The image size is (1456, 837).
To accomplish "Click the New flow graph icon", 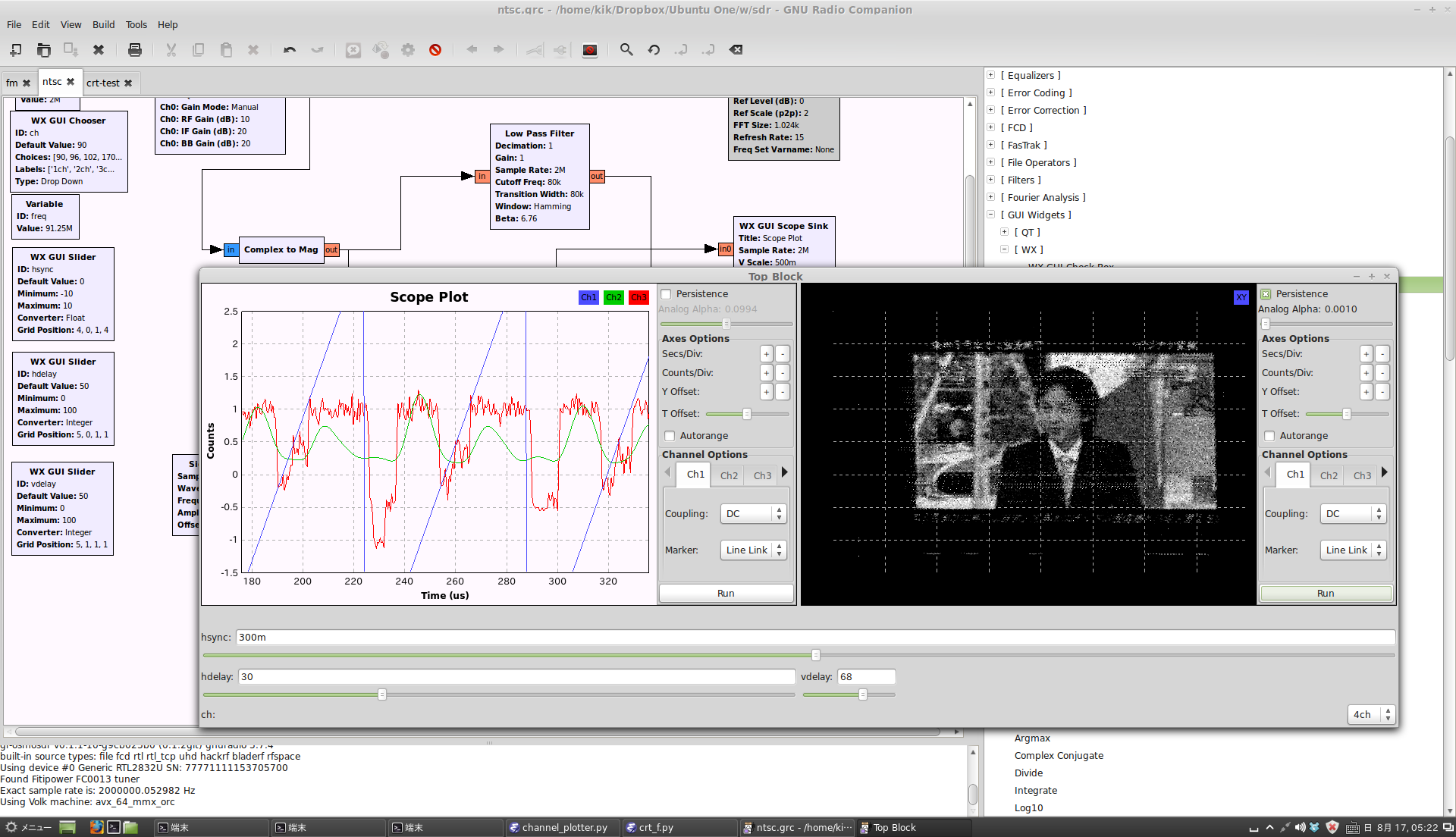I will tap(16, 50).
